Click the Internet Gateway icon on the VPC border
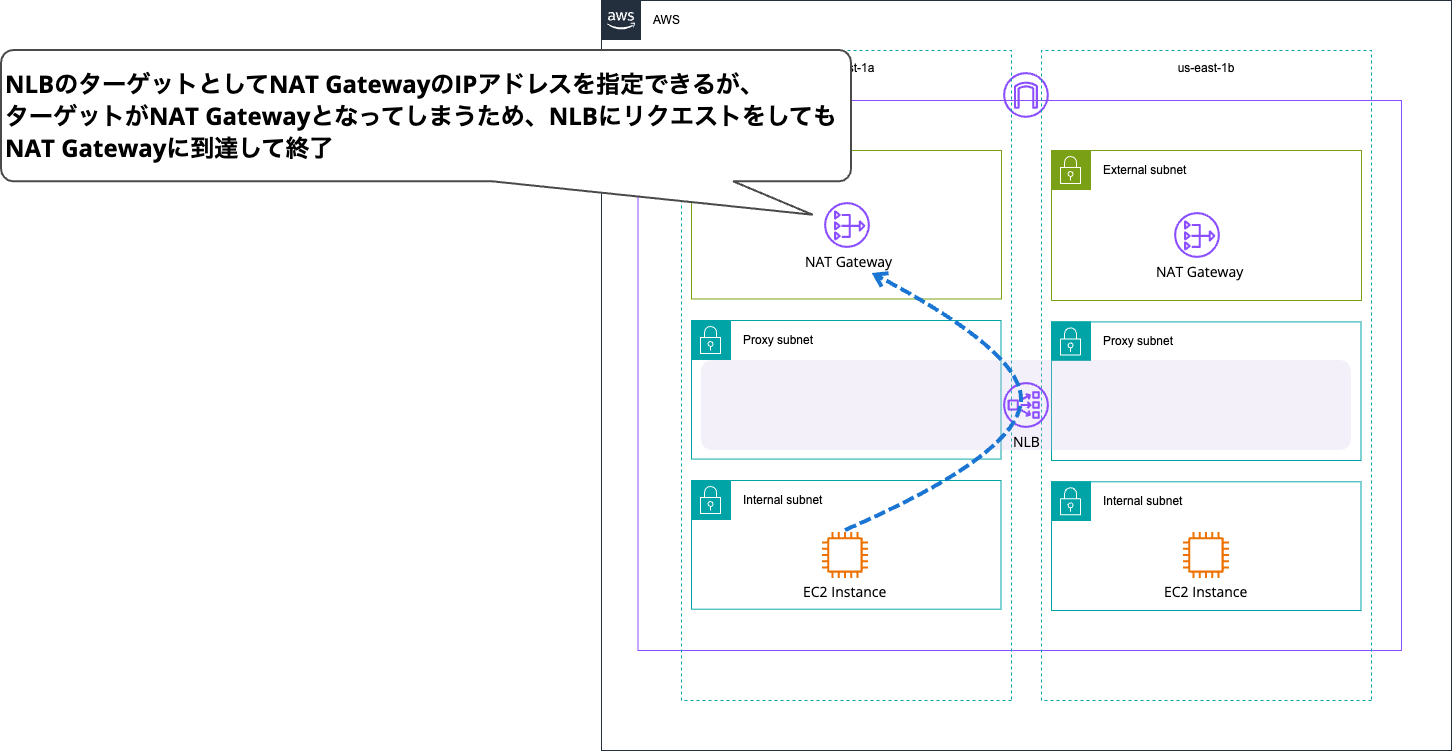Screen dimensions: 1452x751 tap(1024, 96)
